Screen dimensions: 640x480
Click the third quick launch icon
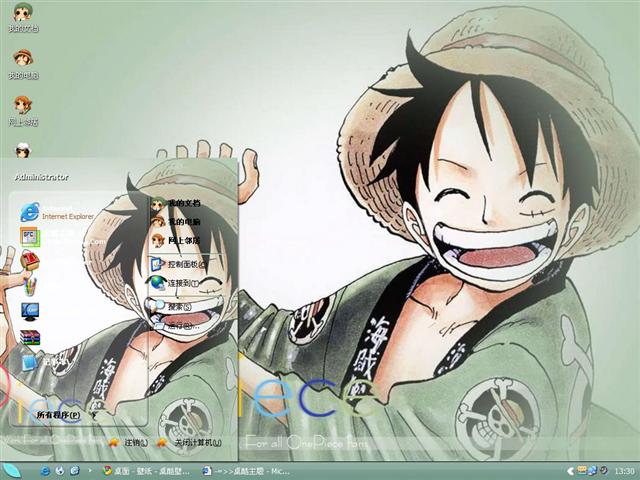[75, 471]
